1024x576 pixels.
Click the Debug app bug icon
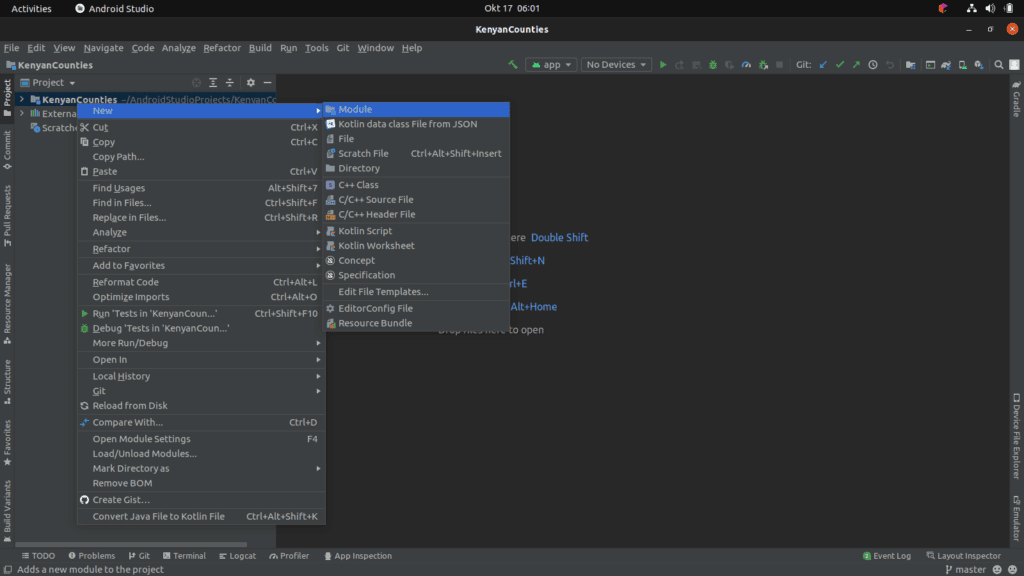pos(713,65)
